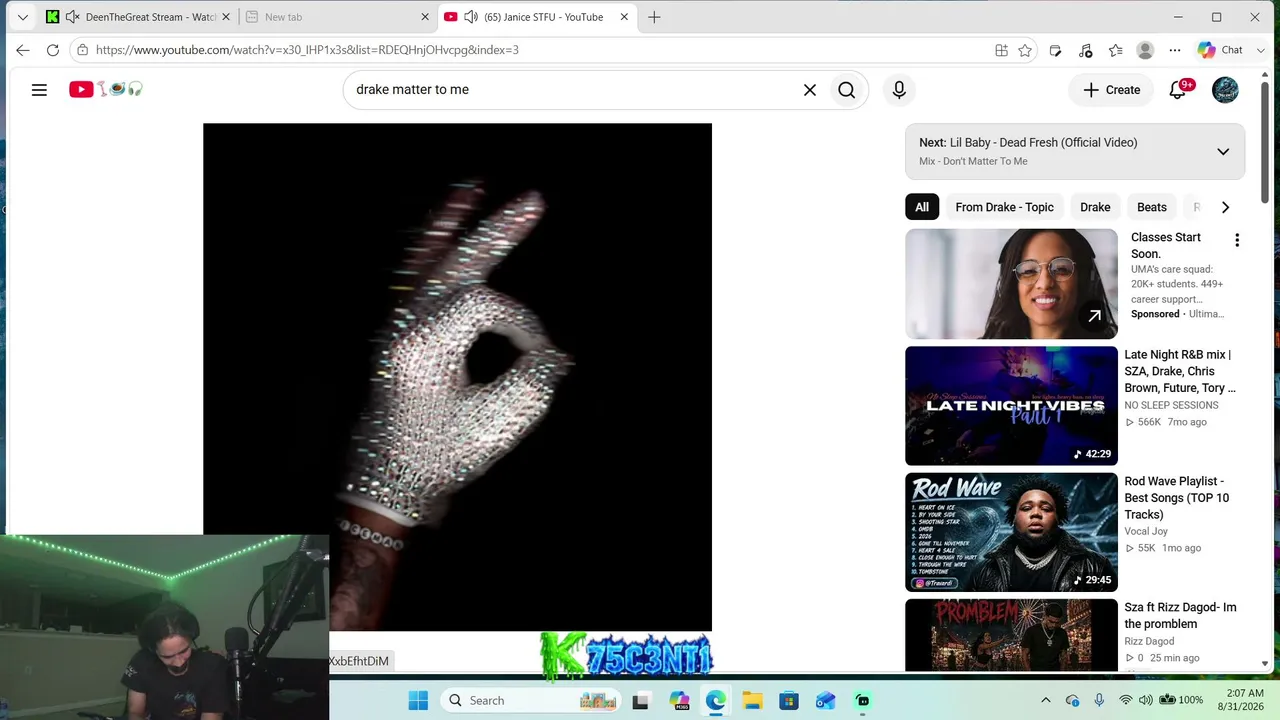This screenshot has width=1280, height=720.
Task: Open volume control in system tray
Action: pyautogui.click(x=1146, y=700)
